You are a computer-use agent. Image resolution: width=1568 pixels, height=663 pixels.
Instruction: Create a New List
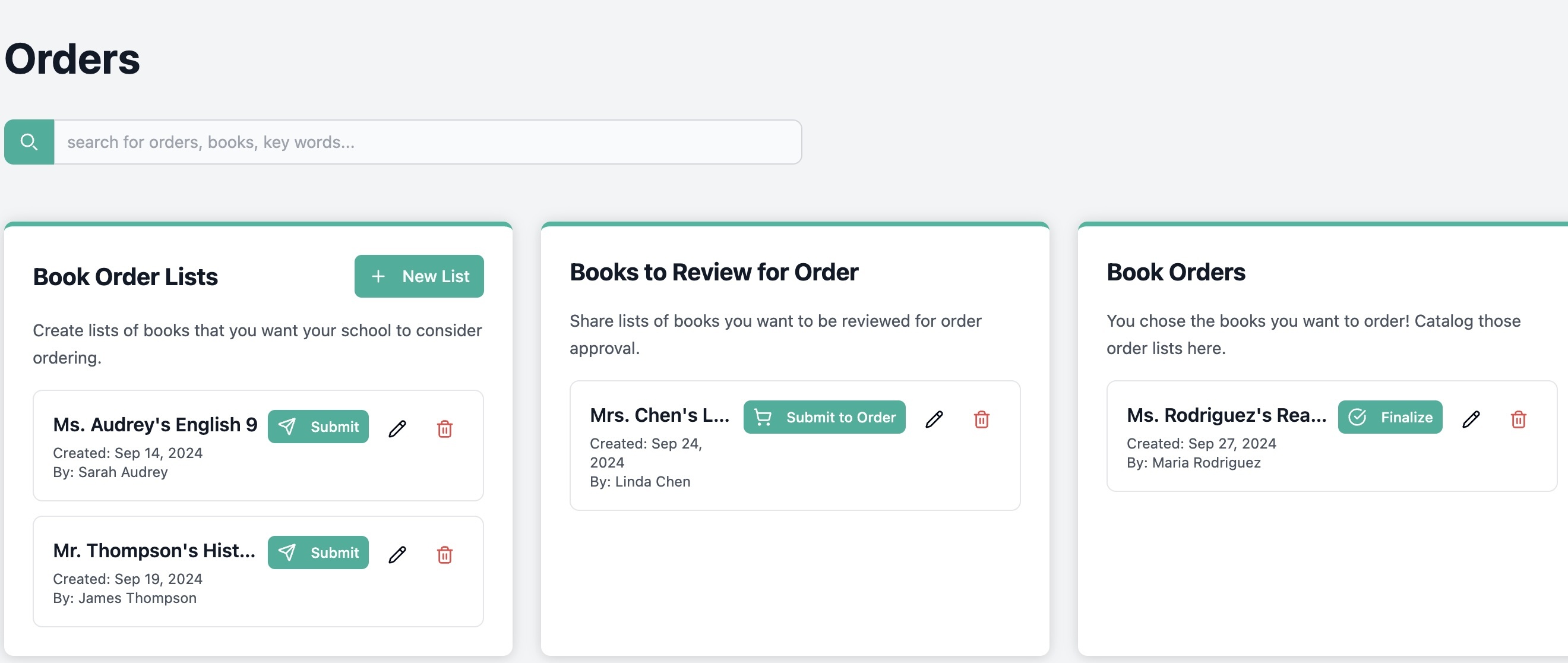tap(419, 276)
